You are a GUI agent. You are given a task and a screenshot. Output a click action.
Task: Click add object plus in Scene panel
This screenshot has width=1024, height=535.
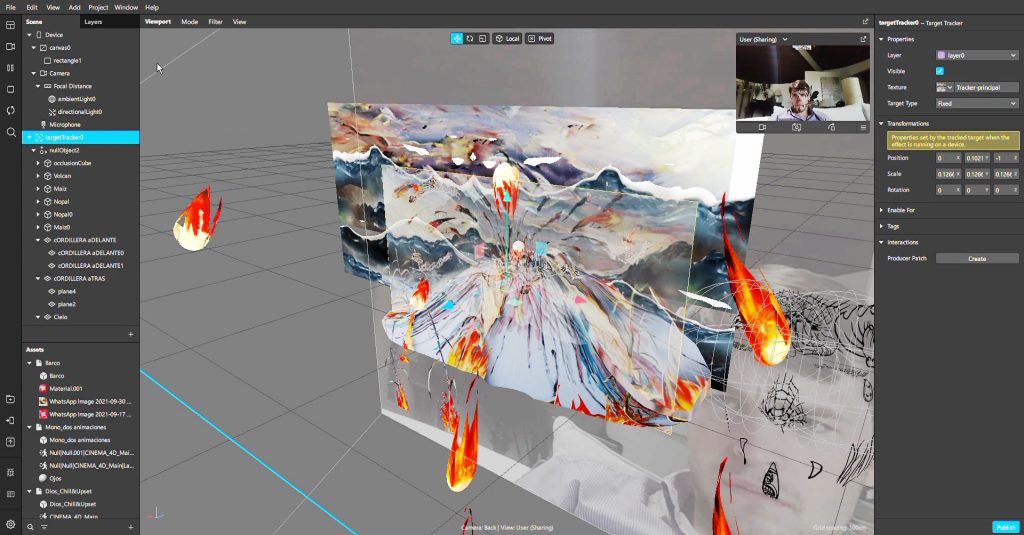pyautogui.click(x=130, y=333)
